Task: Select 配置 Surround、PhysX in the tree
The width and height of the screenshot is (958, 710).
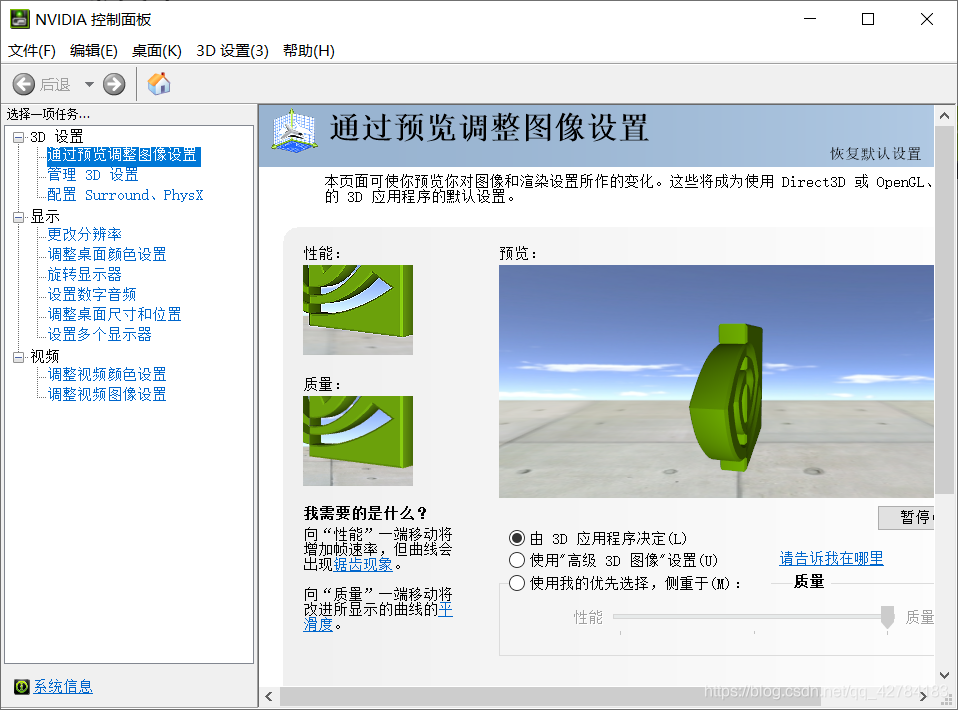Action: point(125,196)
